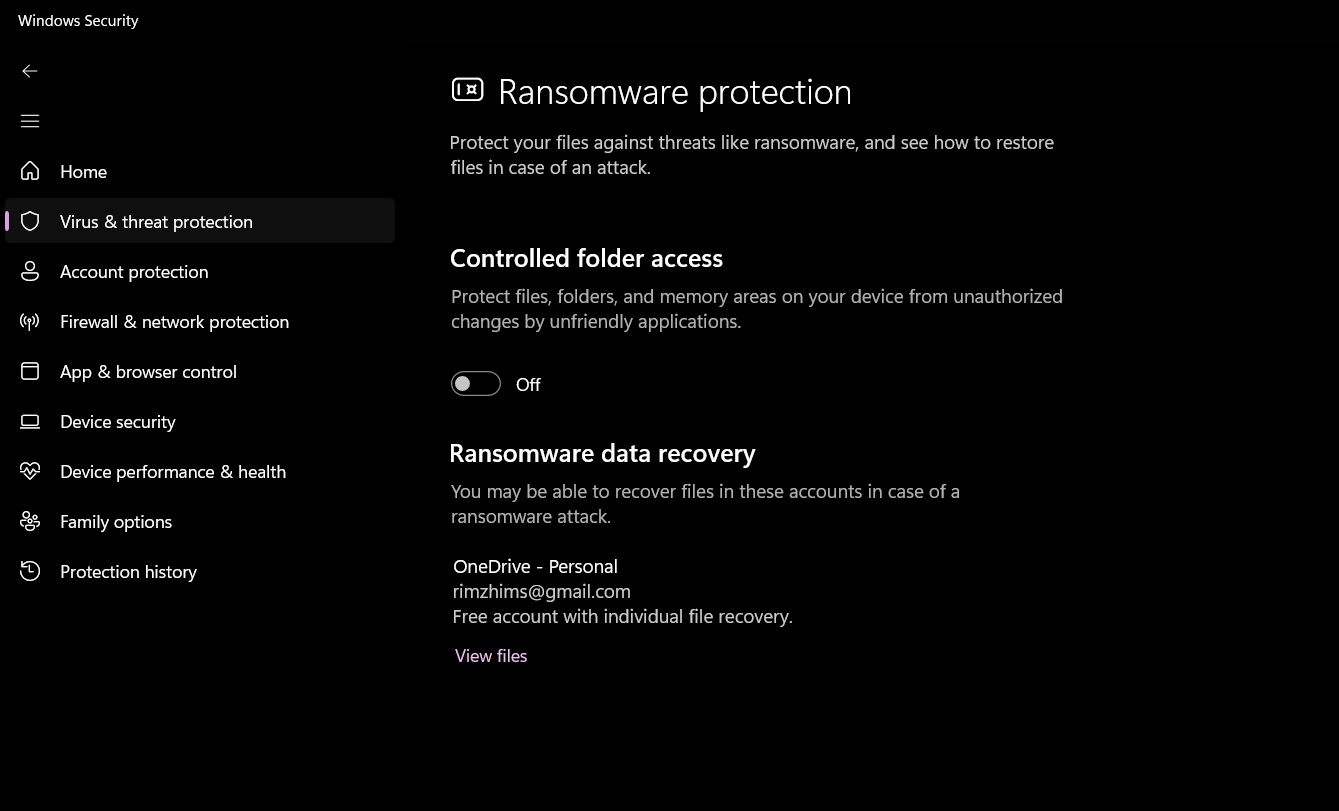The image size is (1339, 811).
Task: Select the Windows Security title text
Action: [78, 20]
